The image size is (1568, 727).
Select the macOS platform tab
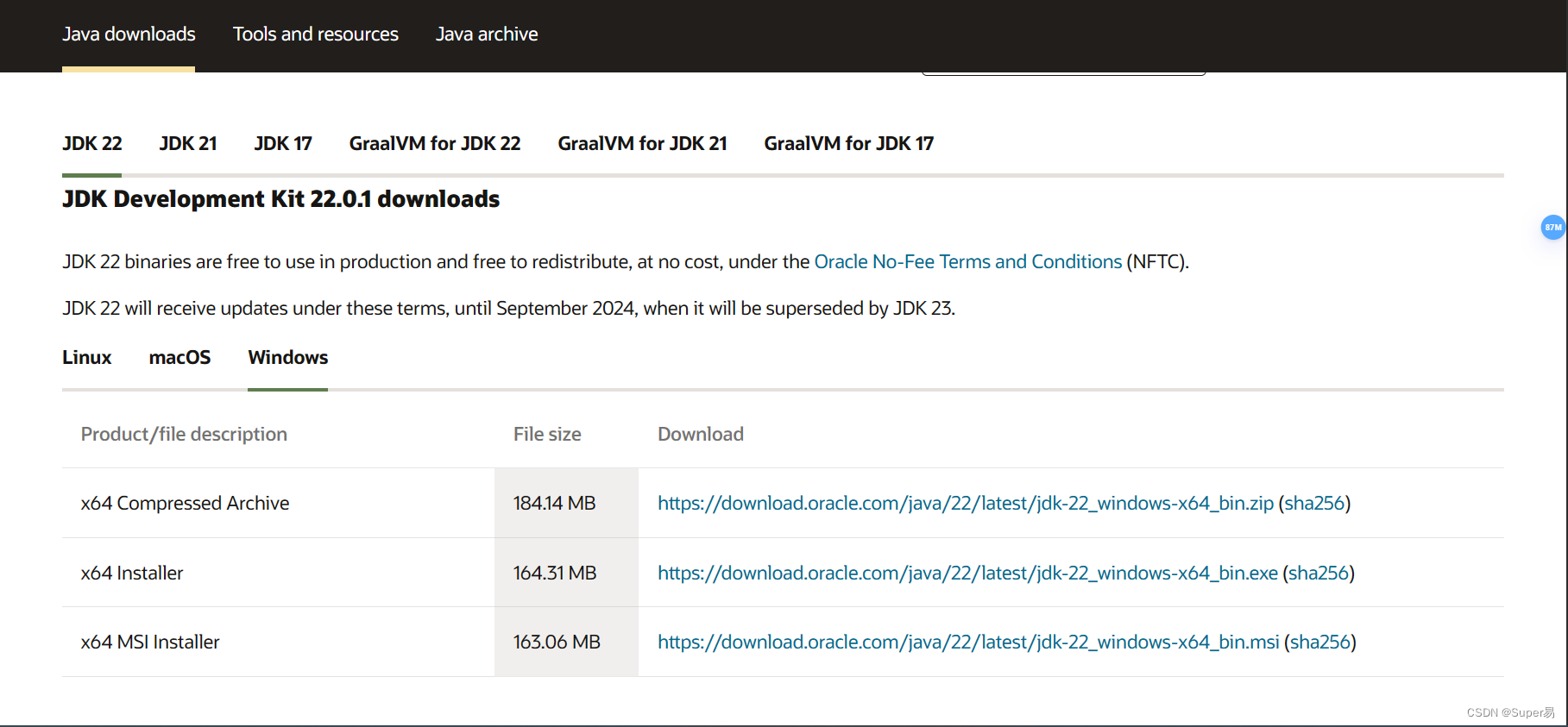pos(179,357)
